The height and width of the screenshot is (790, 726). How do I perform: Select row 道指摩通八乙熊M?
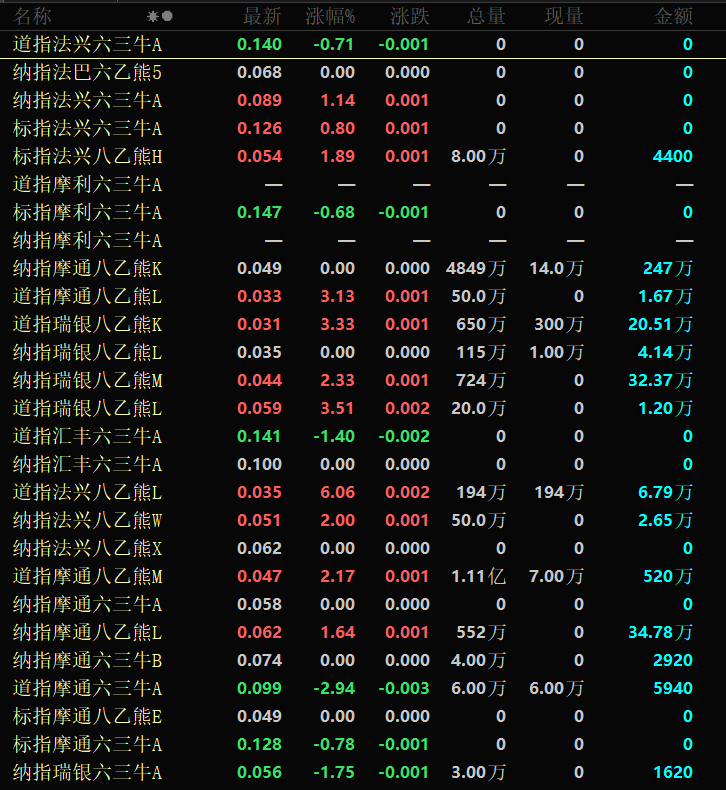[x=363, y=576]
